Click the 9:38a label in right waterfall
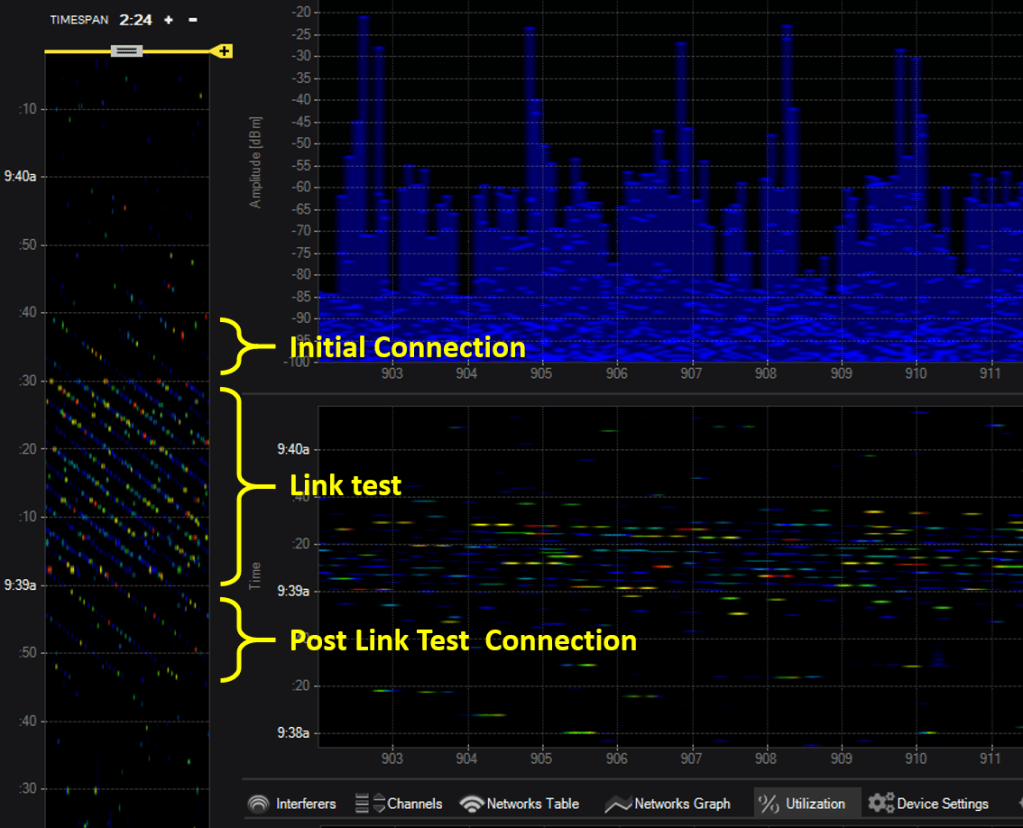 [x=293, y=733]
